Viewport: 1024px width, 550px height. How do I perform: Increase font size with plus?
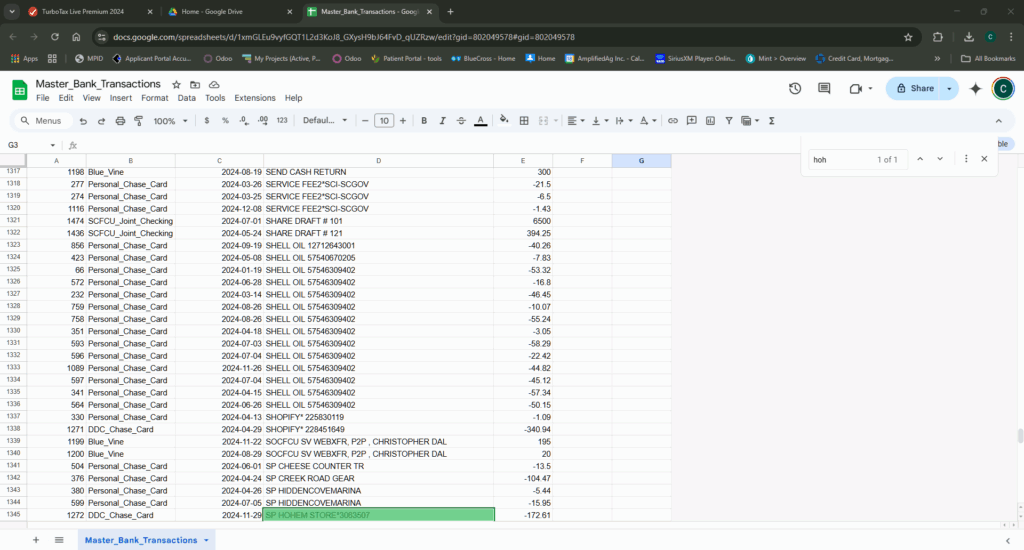click(403, 121)
